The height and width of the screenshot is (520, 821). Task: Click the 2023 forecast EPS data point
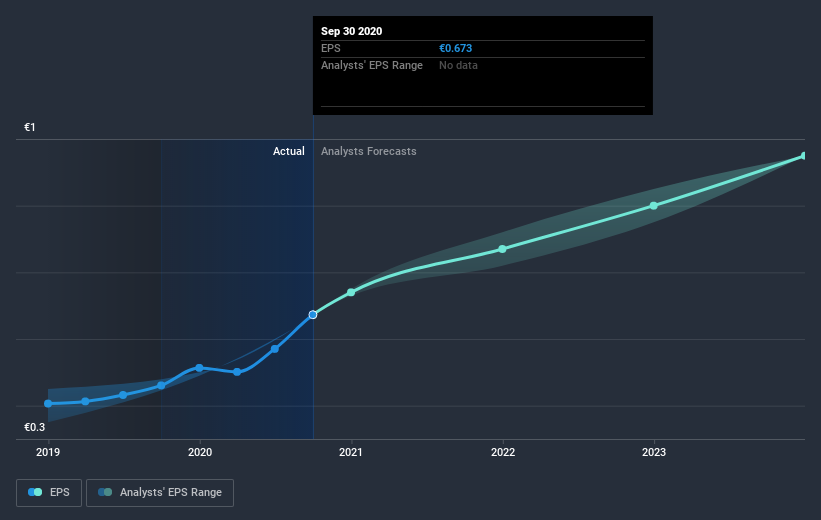coord(653,206)
